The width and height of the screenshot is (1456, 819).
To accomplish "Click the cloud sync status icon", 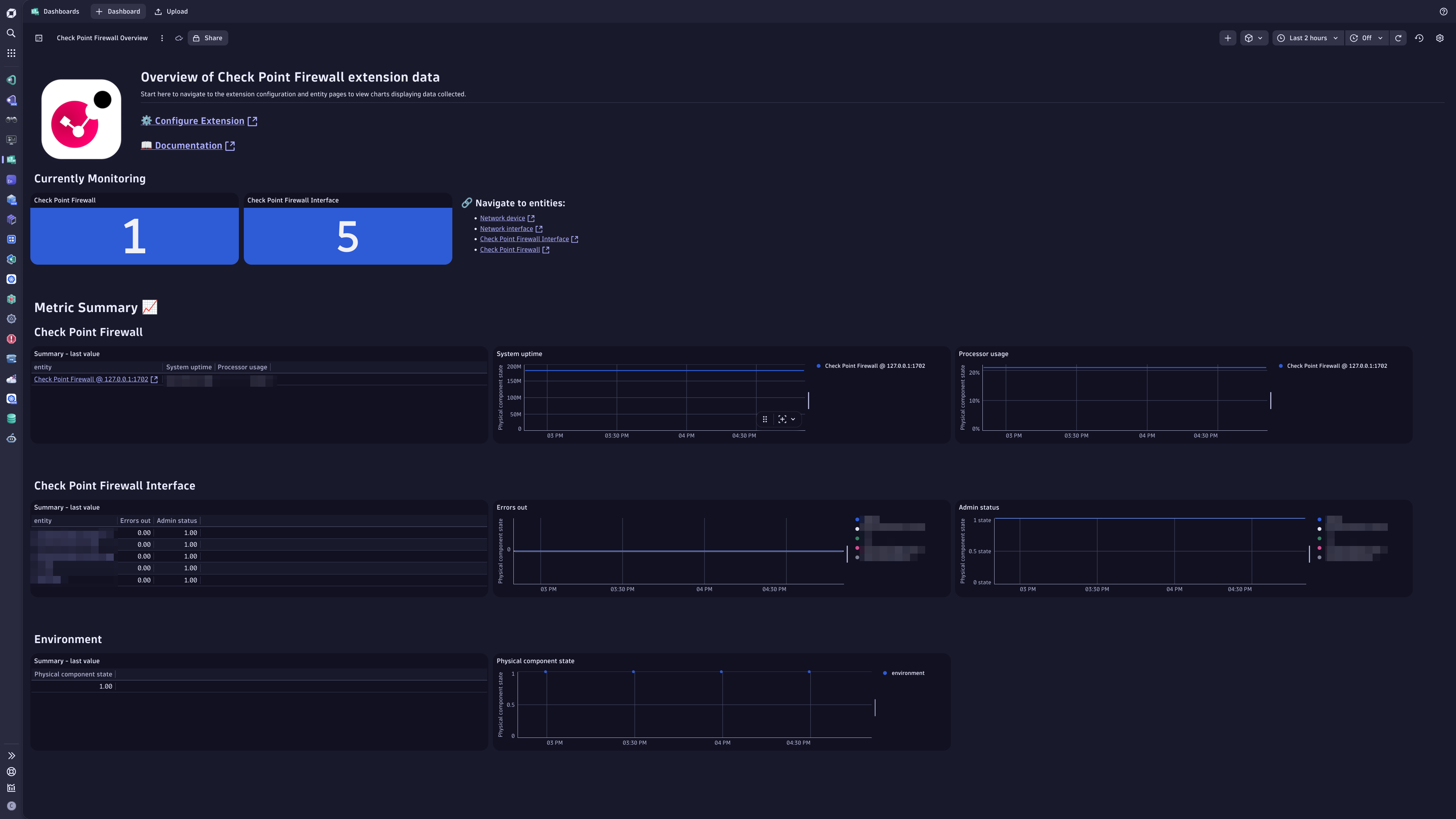I will coord(179,38).
